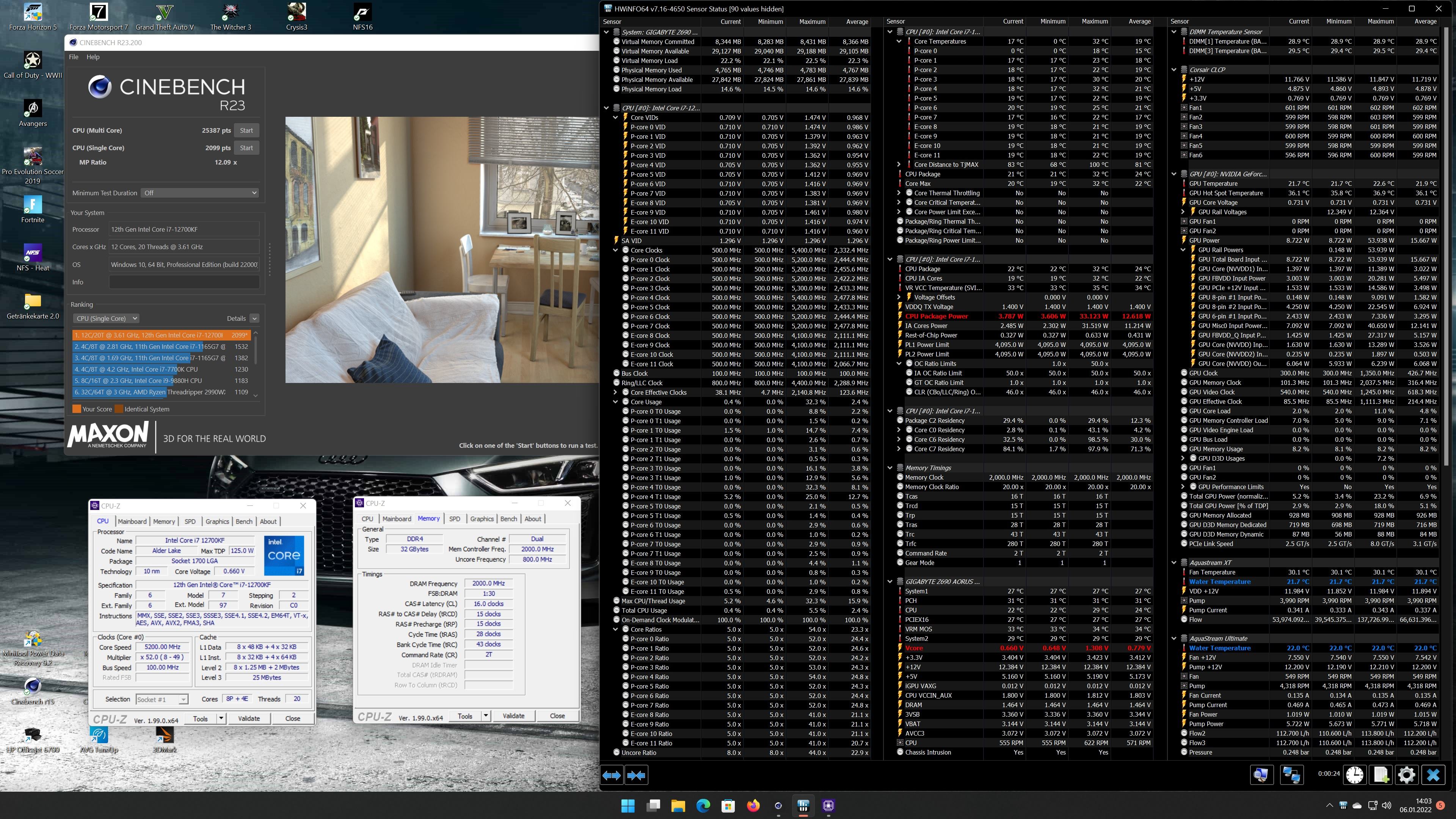Select ranking entry Intel Core i7-7700K CPU
Viewport: 1456px width, 819px height.
pyautogui.click(x=161, y=369)
